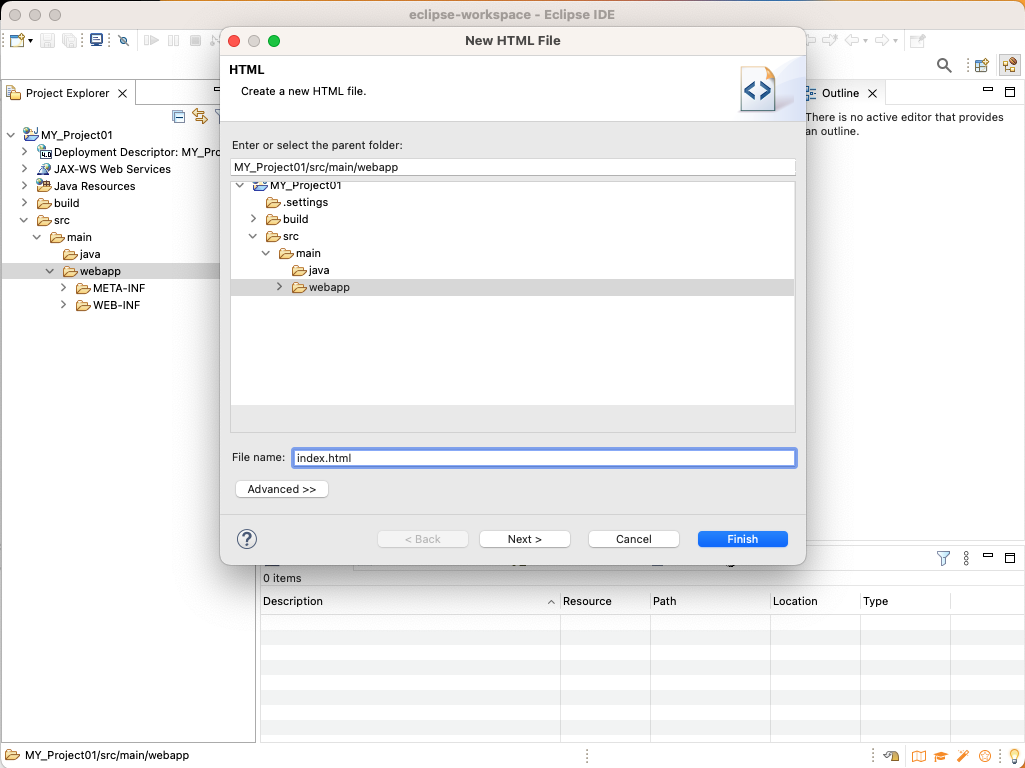
Task: Select java folder in dialog tree
Action: 318,270
